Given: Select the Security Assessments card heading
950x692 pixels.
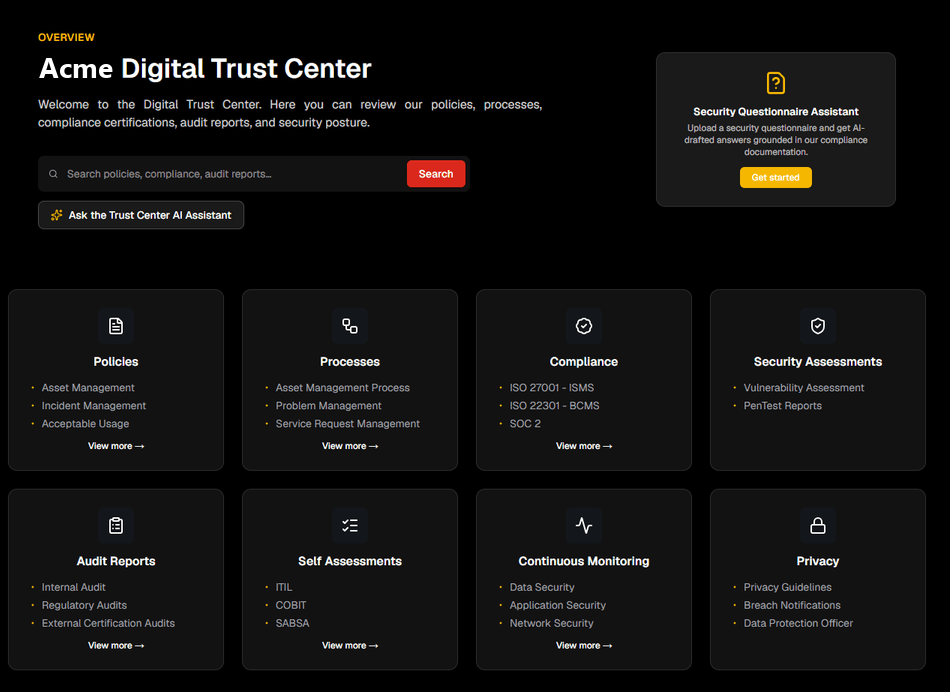Looking at the screenshot, I should click(817, 362).
